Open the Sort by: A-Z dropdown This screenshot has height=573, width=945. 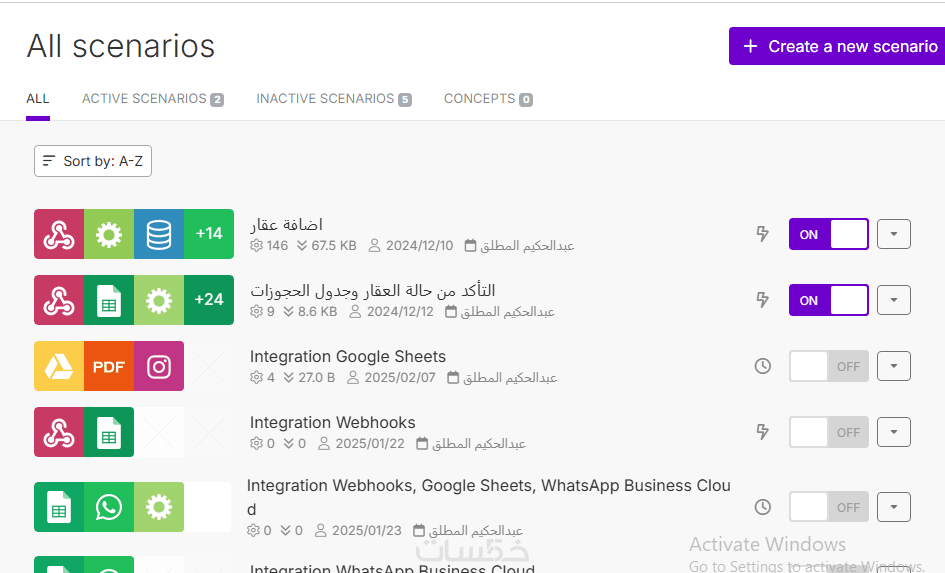coord(93,161)
